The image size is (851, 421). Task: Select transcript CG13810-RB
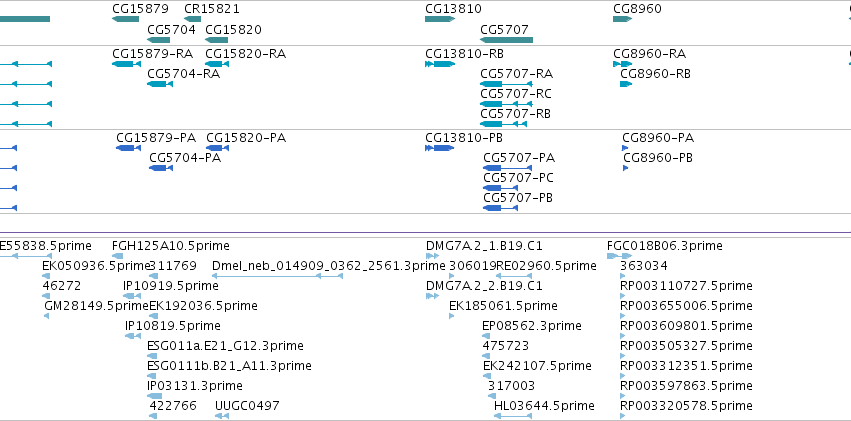pyautogui.click(x=440, y=64)
